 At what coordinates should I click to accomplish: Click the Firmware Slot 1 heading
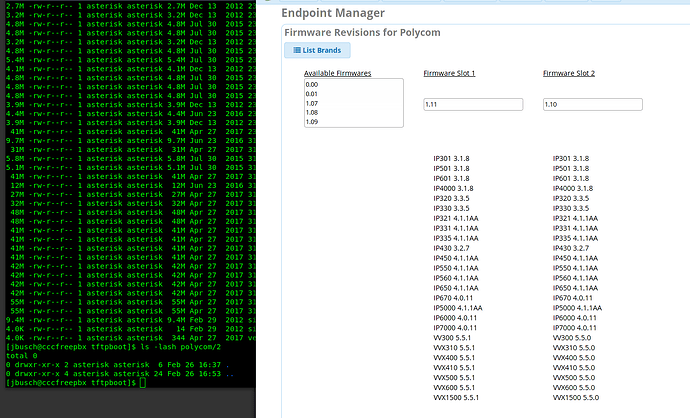tap(449, 73)
